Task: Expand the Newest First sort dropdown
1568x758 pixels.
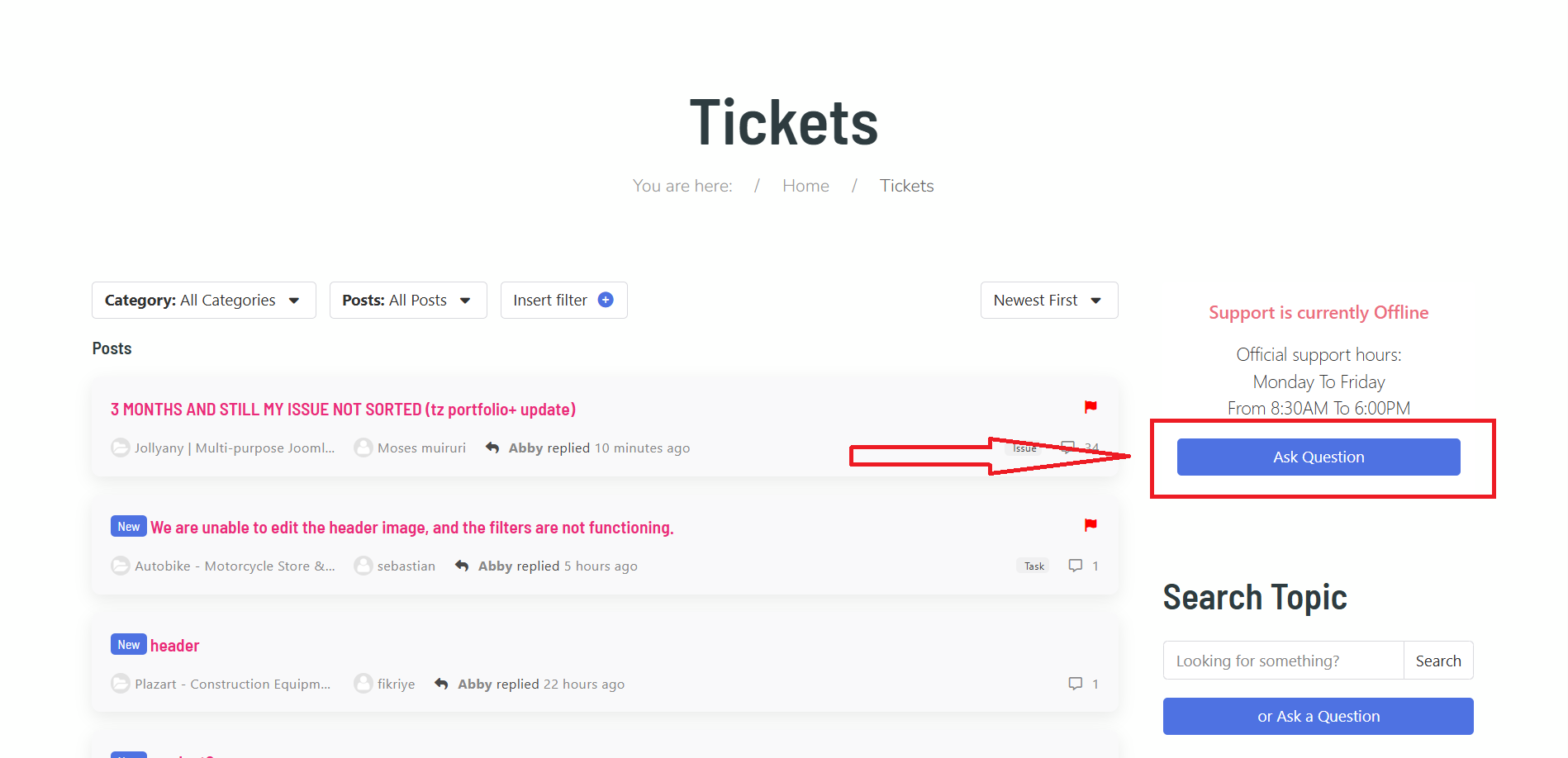Action: tap(1048, 300)
